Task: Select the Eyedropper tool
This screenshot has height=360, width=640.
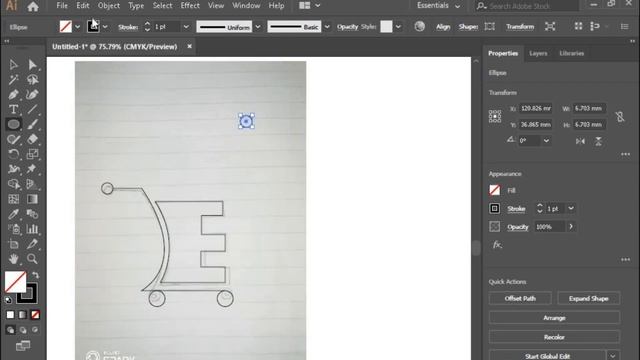Action: 13,214
